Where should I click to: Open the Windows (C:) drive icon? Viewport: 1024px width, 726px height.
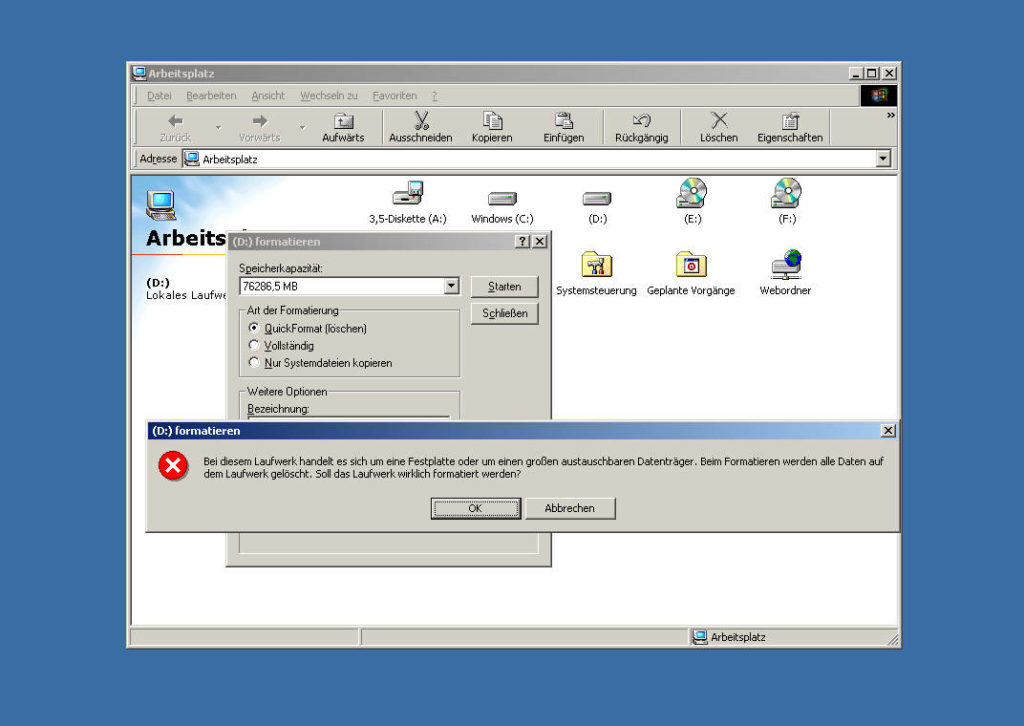coord(500,196)
